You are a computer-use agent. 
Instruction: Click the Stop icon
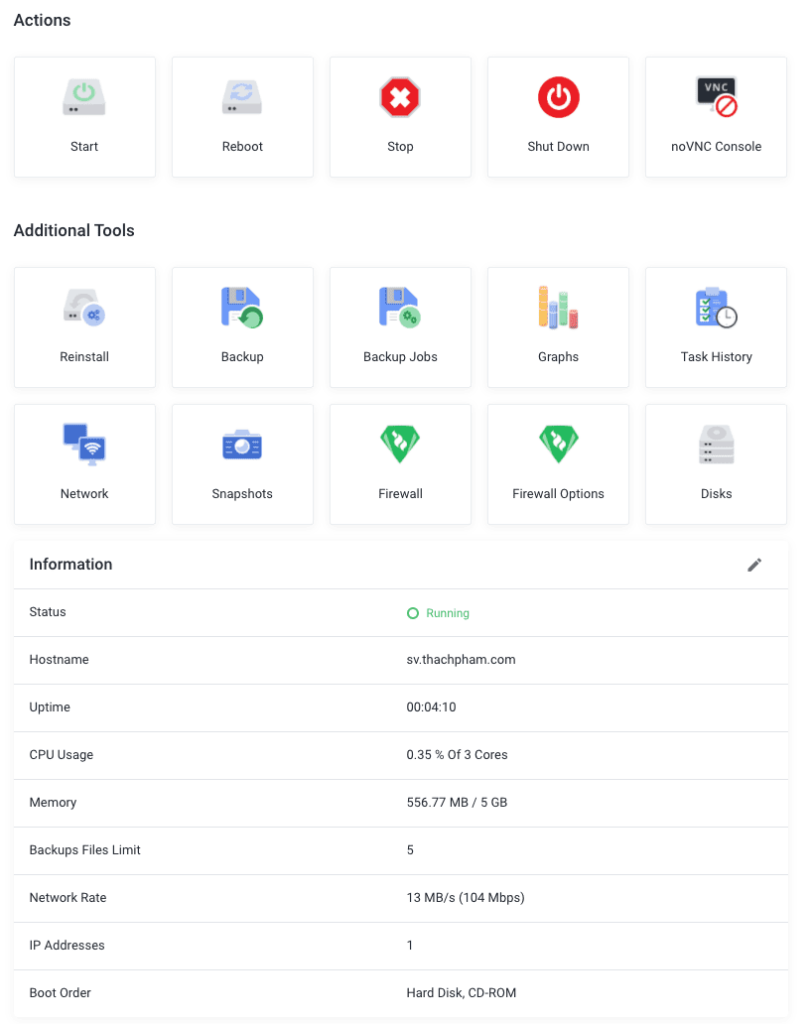(400, 97)
